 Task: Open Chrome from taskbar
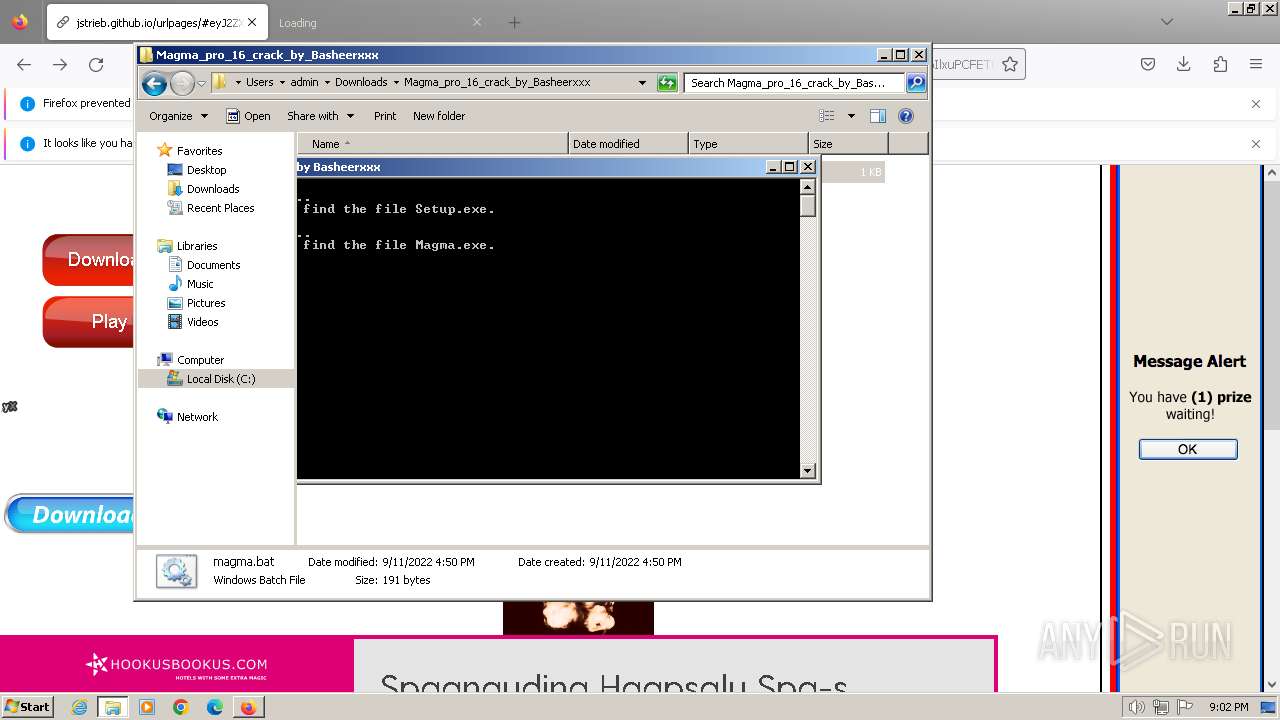[180, 707]
